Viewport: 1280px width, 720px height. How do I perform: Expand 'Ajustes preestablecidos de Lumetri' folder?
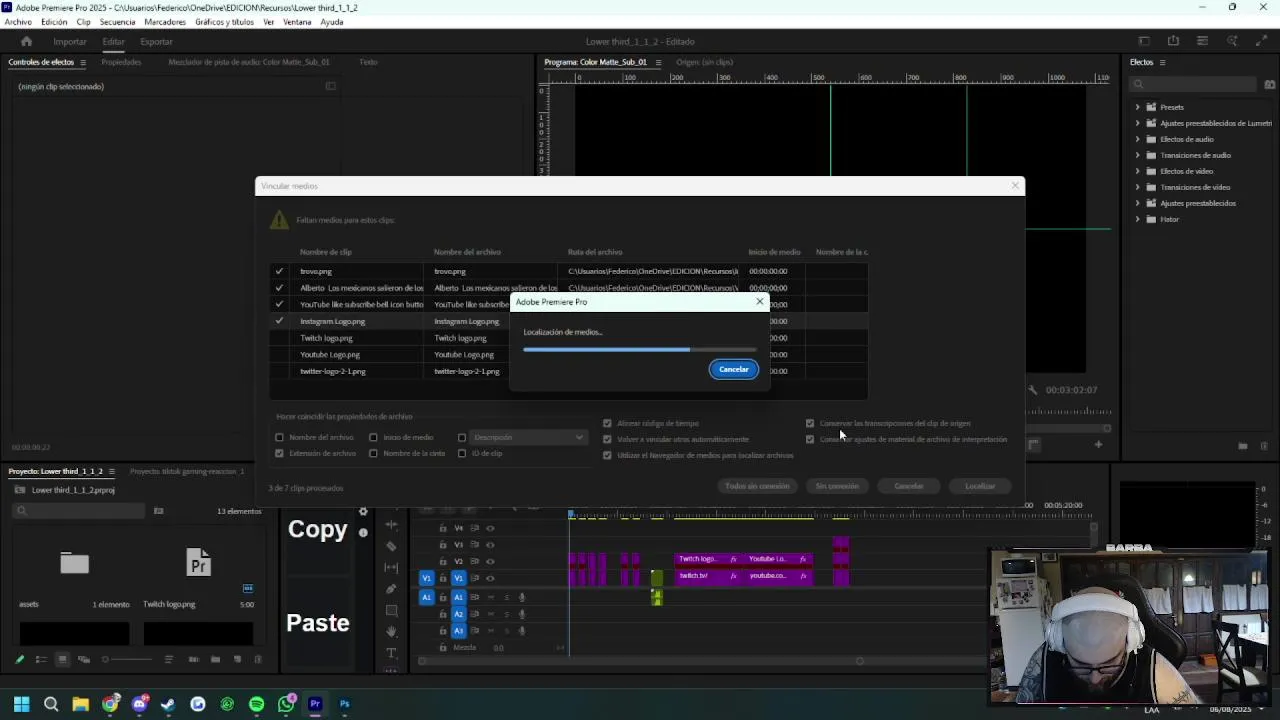pos(1137,123)
